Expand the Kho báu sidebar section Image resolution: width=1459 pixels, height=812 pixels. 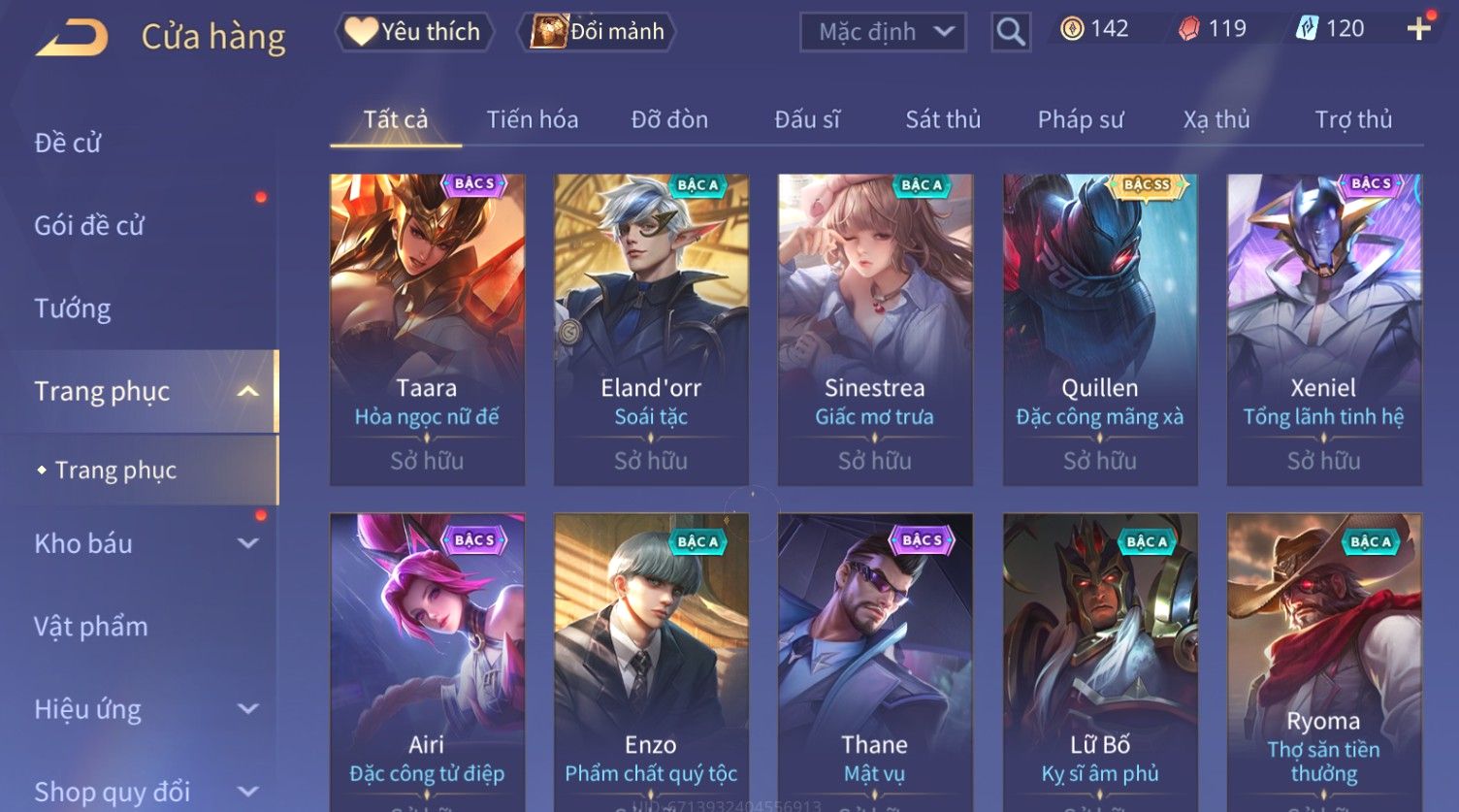click(x=248, y=543)
